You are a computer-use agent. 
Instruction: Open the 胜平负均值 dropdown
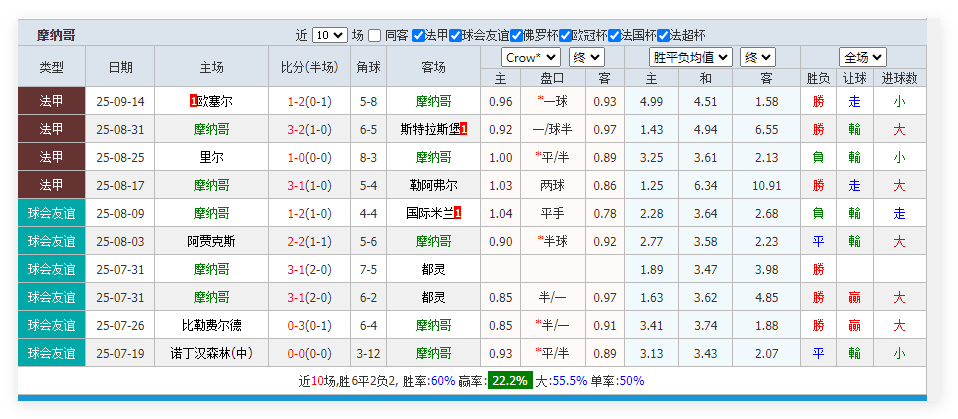(691, 57)
